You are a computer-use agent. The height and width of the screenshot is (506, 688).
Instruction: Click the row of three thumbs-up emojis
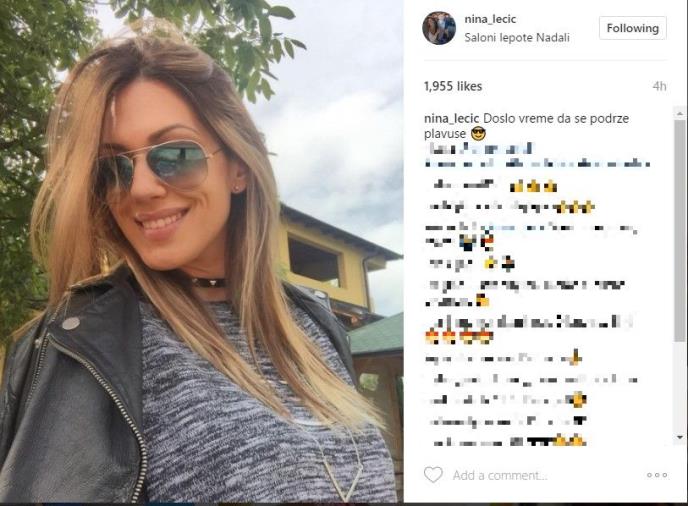(533, 187)
